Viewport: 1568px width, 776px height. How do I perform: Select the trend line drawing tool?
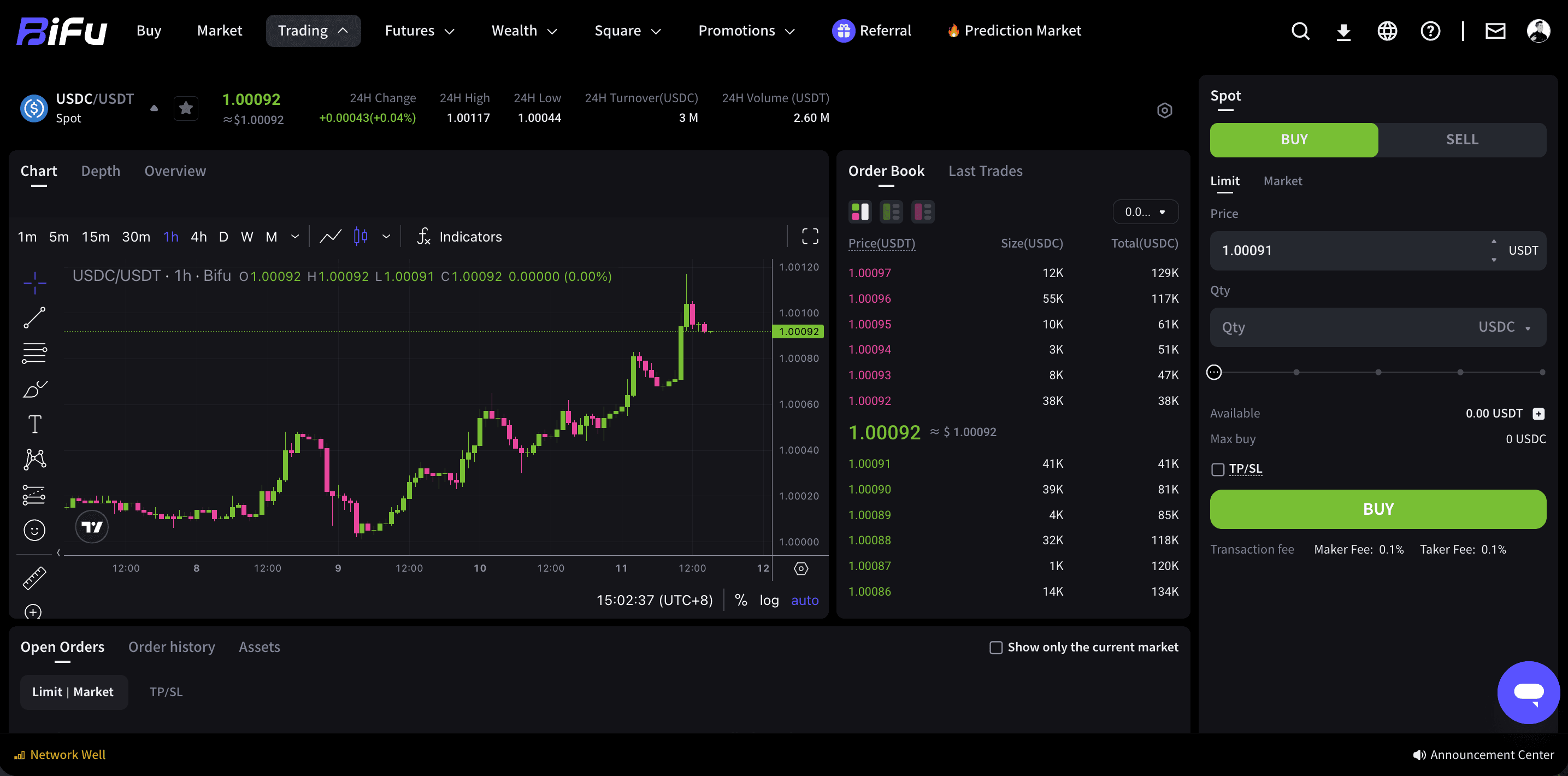[x=35, y=318]
